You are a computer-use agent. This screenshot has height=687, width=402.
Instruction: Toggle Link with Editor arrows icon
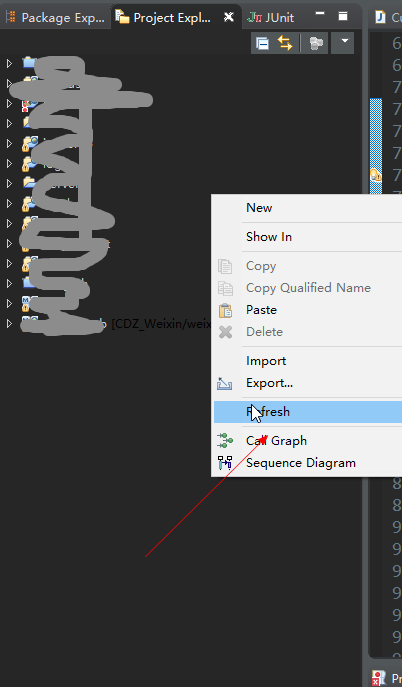[x=285, y=43]
